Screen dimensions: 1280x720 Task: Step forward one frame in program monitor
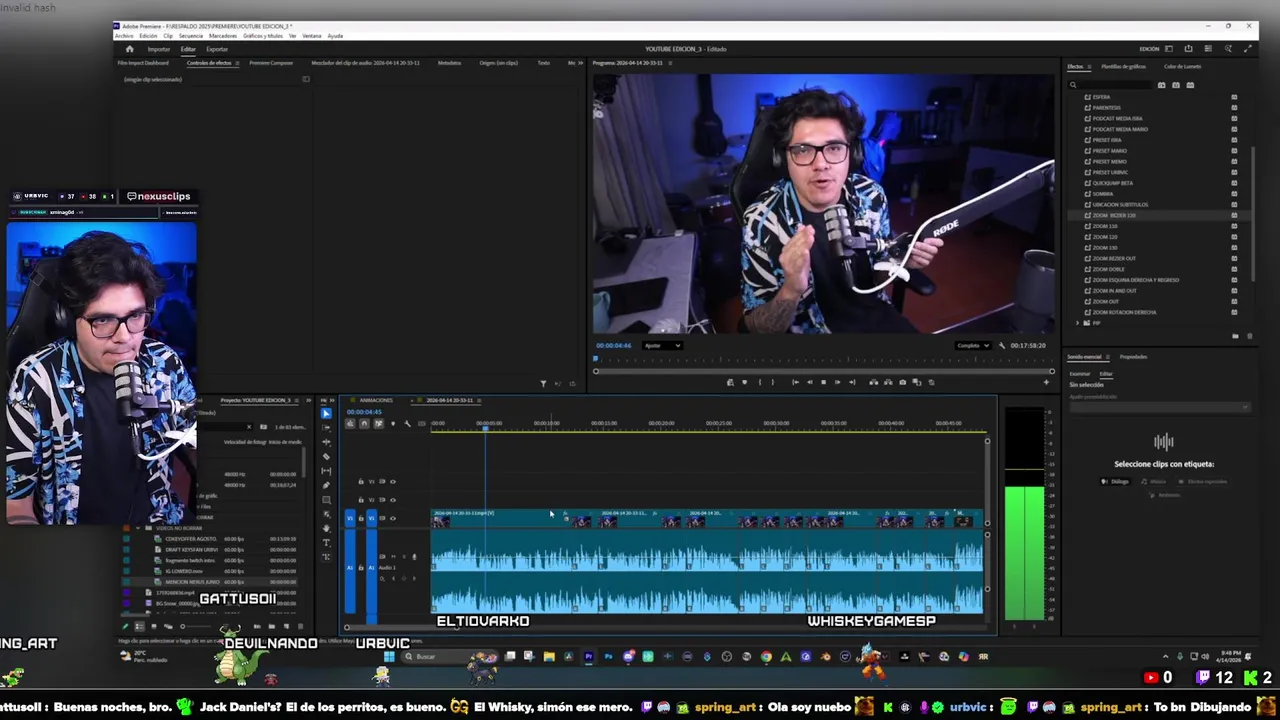coord(838,382)
